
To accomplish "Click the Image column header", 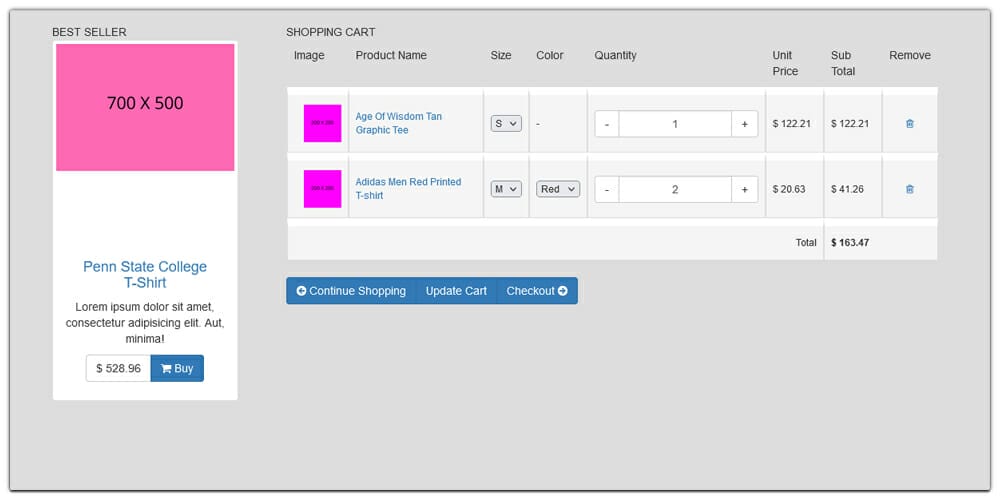I will pos(309,55).
